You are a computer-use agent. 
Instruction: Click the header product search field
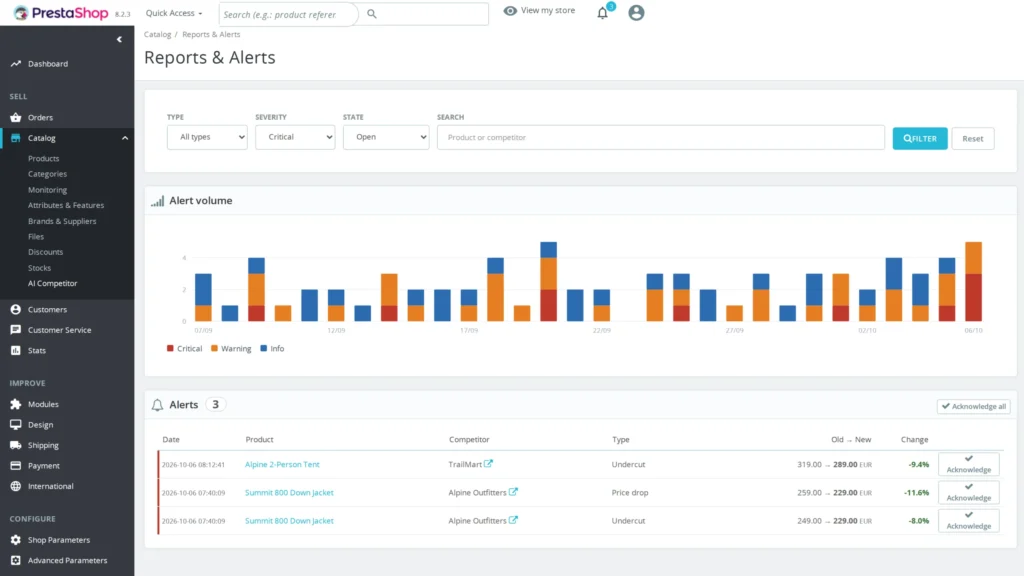pos(289,14)
